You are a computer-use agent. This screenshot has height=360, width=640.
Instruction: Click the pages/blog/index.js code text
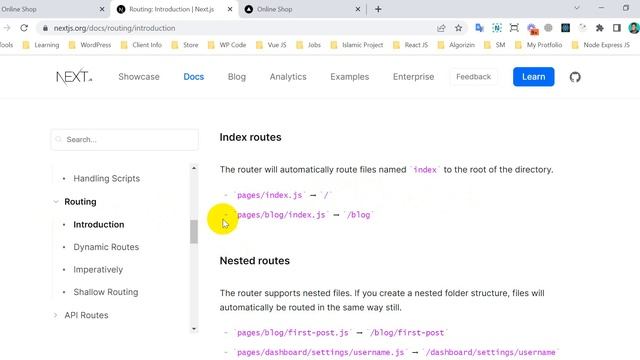click(282, 215)
